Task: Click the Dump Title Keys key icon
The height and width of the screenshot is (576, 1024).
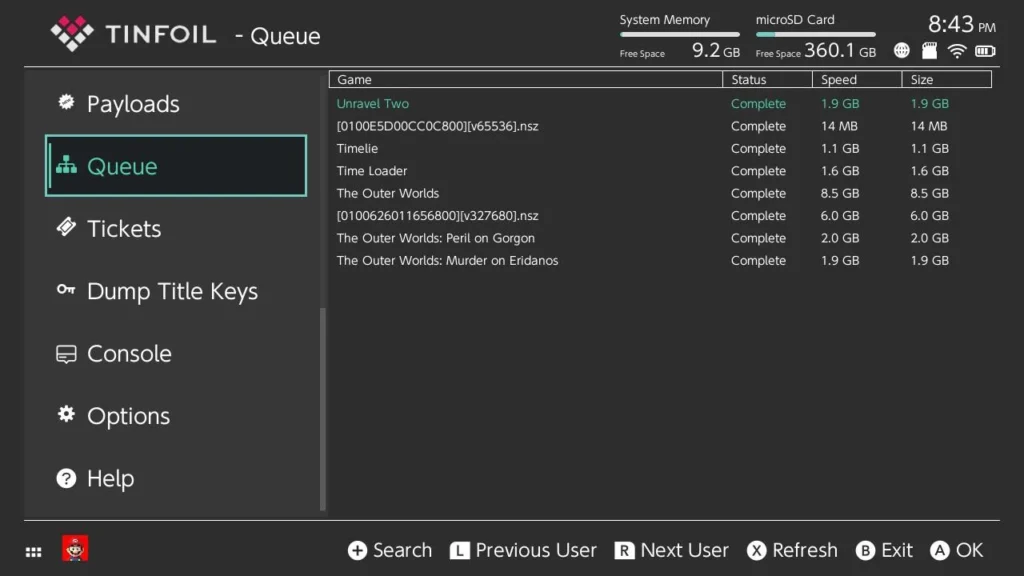Action: pos(66,289)
